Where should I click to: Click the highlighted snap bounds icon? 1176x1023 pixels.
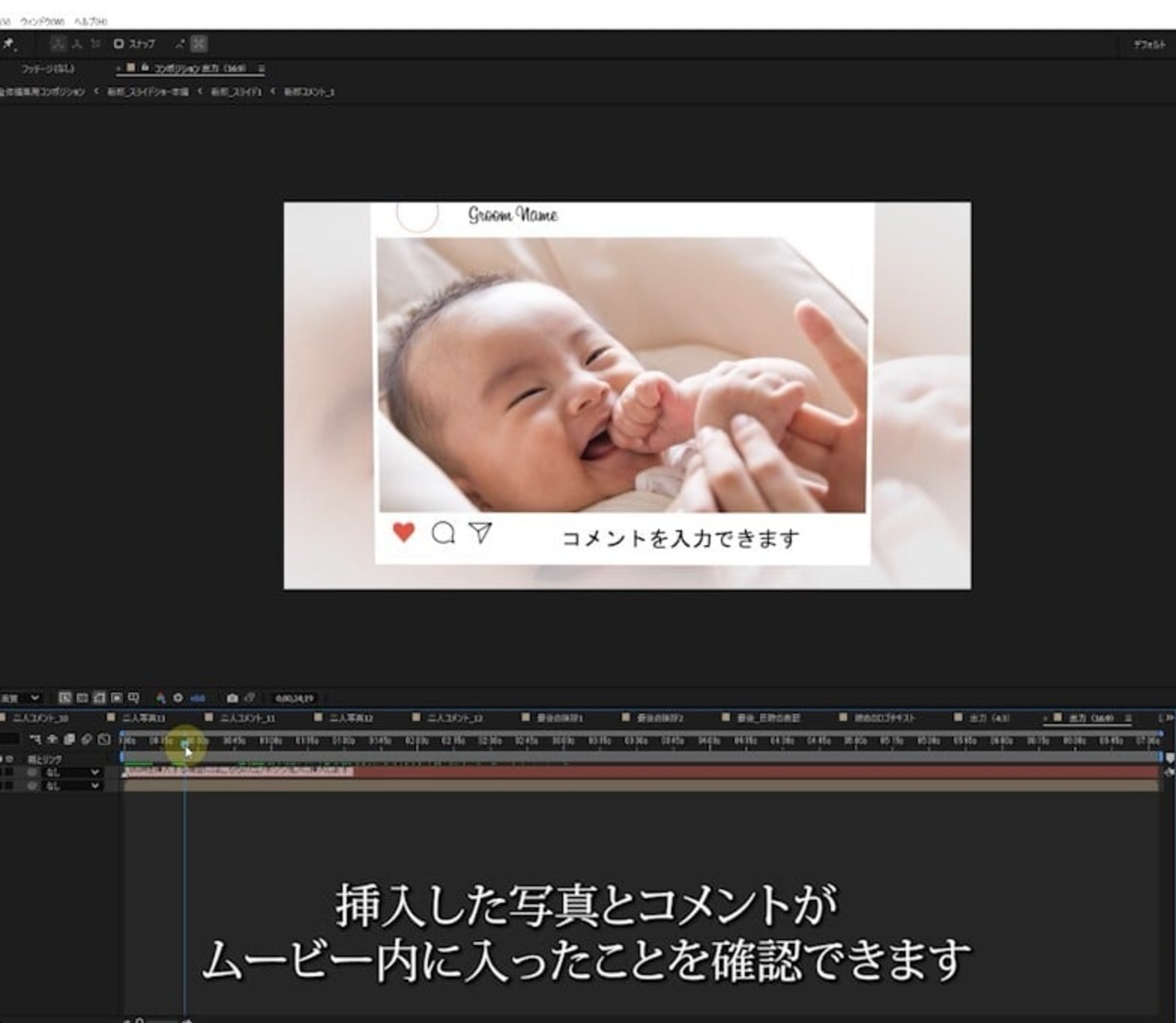click(198, 43)
